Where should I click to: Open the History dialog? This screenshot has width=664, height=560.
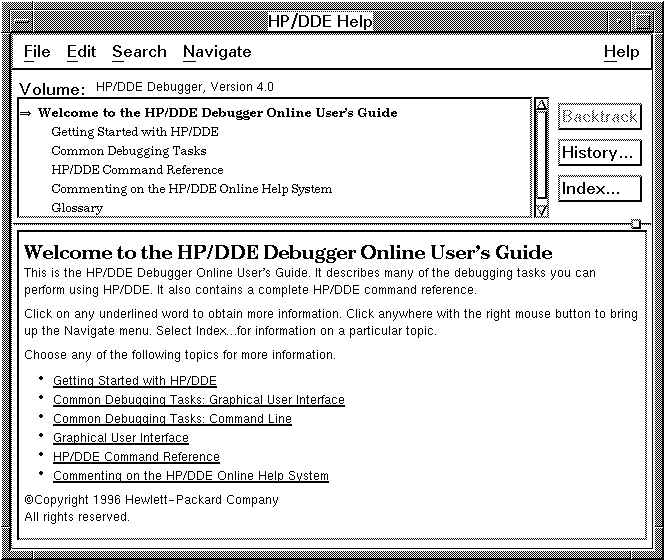599,152
